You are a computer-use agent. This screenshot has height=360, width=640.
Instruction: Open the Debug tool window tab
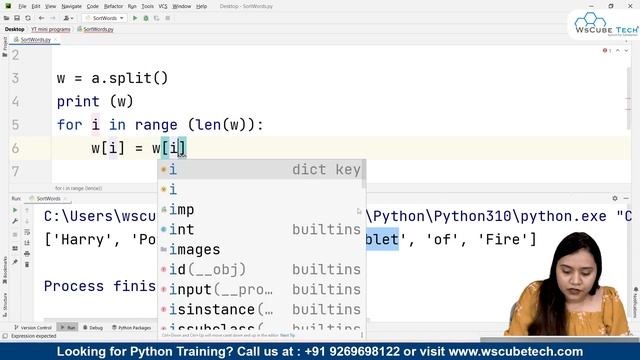(93, 327)
